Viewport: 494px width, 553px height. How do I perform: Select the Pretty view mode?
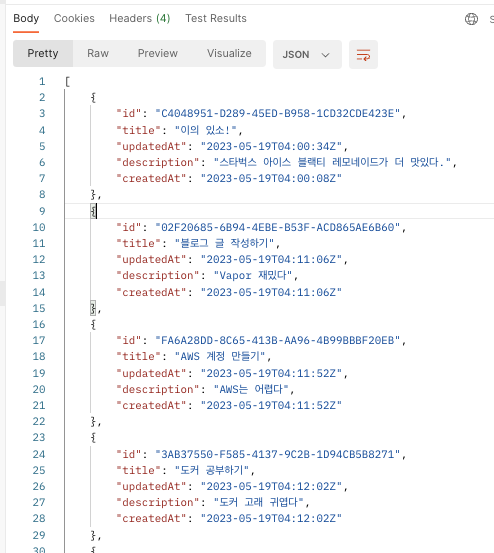43,53
